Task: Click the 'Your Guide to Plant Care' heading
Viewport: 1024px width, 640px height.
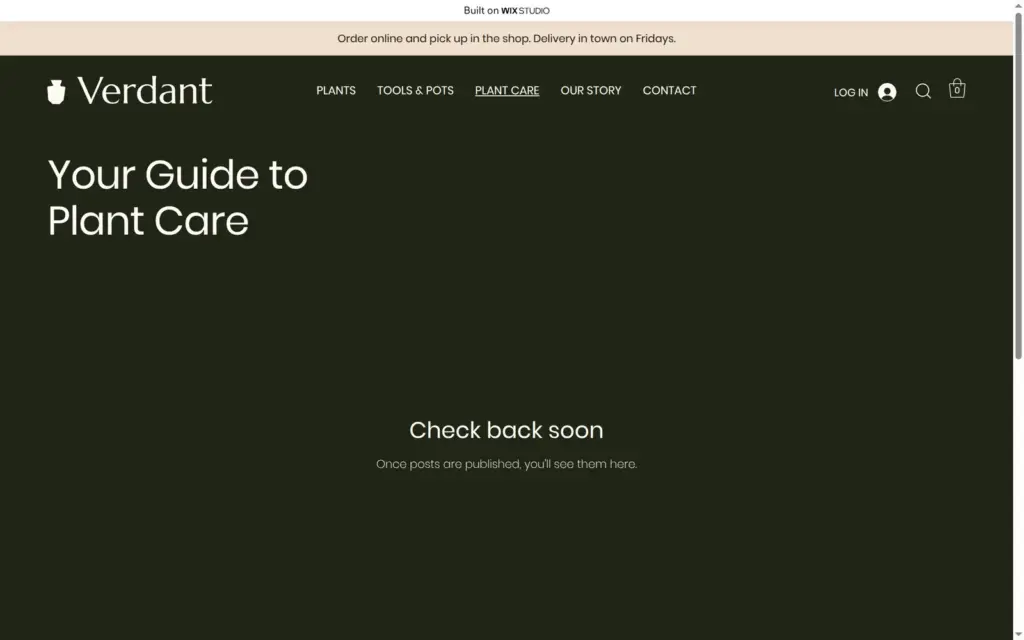Action: pyautogui.click(x=178, y=197)
